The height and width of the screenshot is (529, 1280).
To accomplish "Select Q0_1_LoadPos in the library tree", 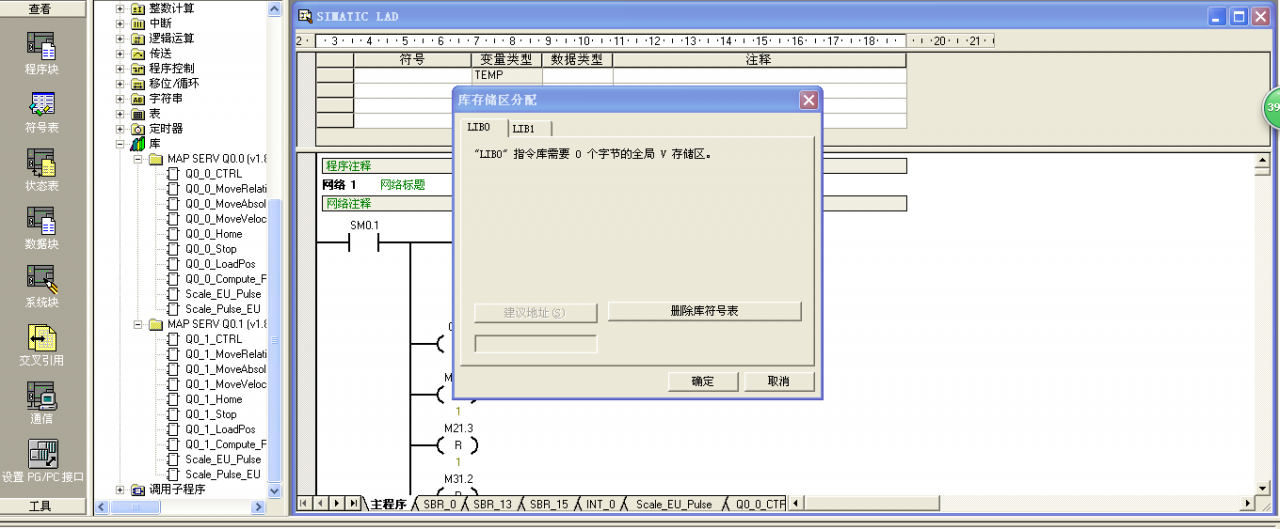I will [220, 429].
